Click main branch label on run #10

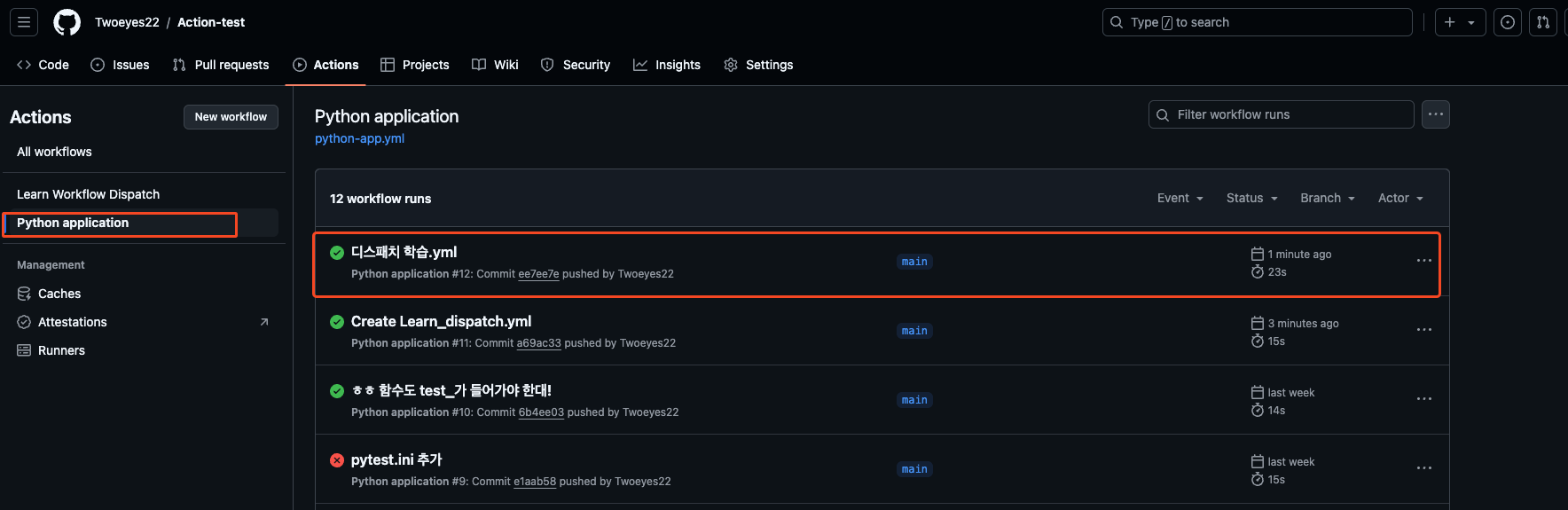(x=914, y=400)
